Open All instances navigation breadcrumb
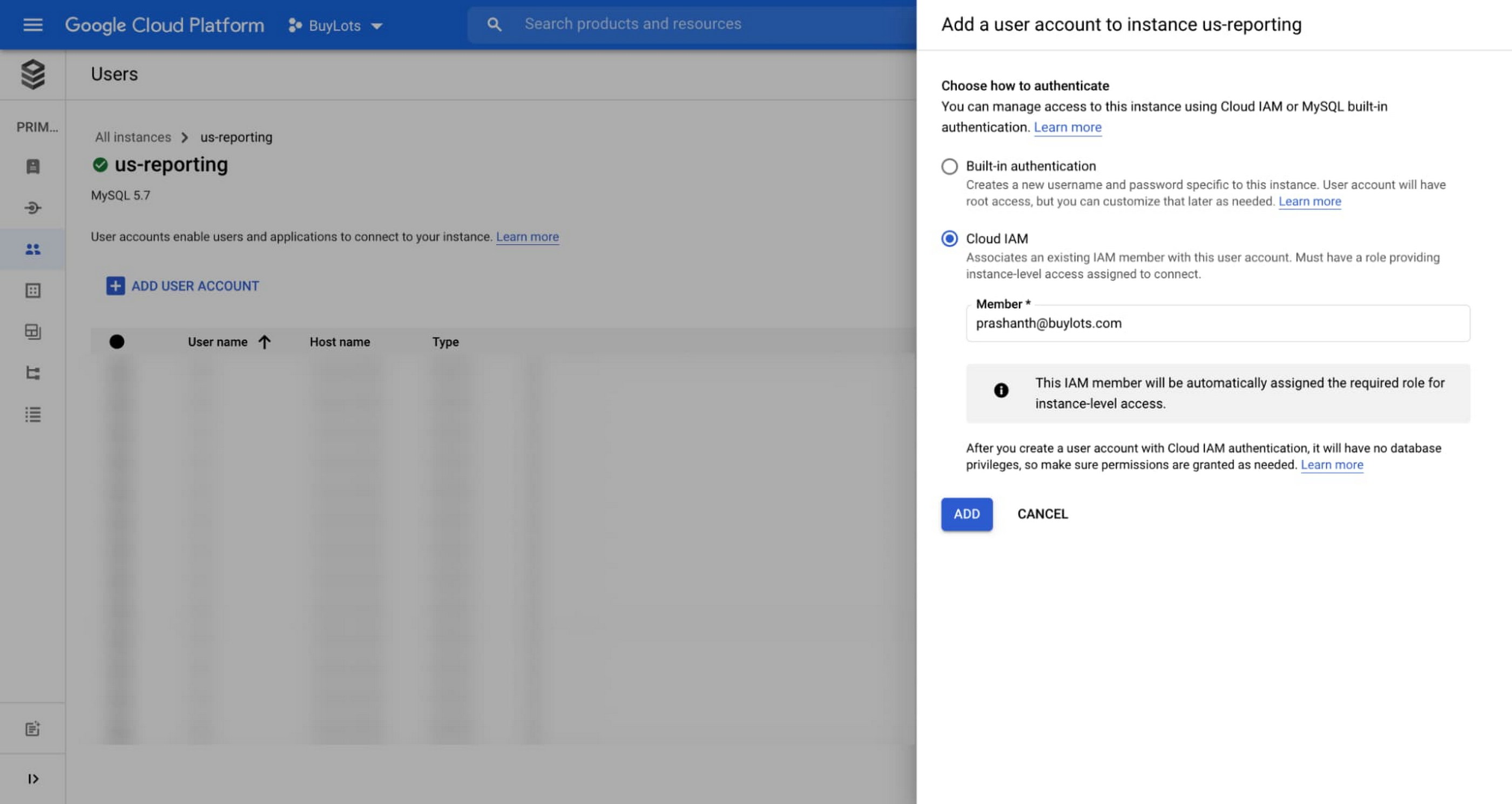This screenshot has width=1512, height=804. [133, 136]
